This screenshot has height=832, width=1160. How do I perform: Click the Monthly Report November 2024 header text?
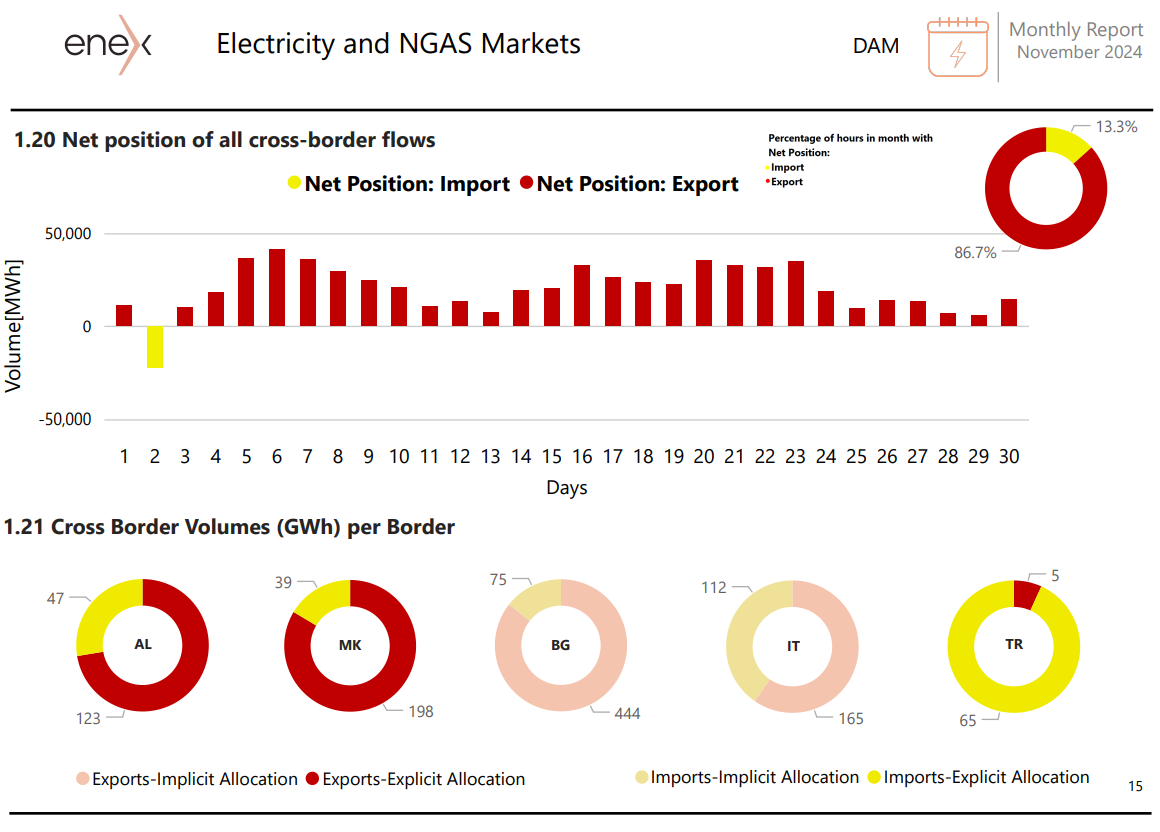coord(1076,41)
